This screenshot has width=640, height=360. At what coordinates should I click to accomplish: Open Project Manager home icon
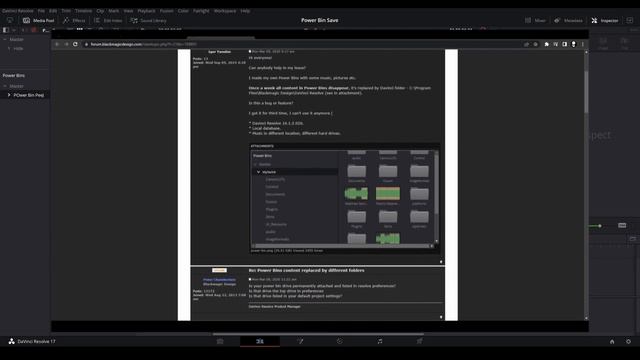612,342
